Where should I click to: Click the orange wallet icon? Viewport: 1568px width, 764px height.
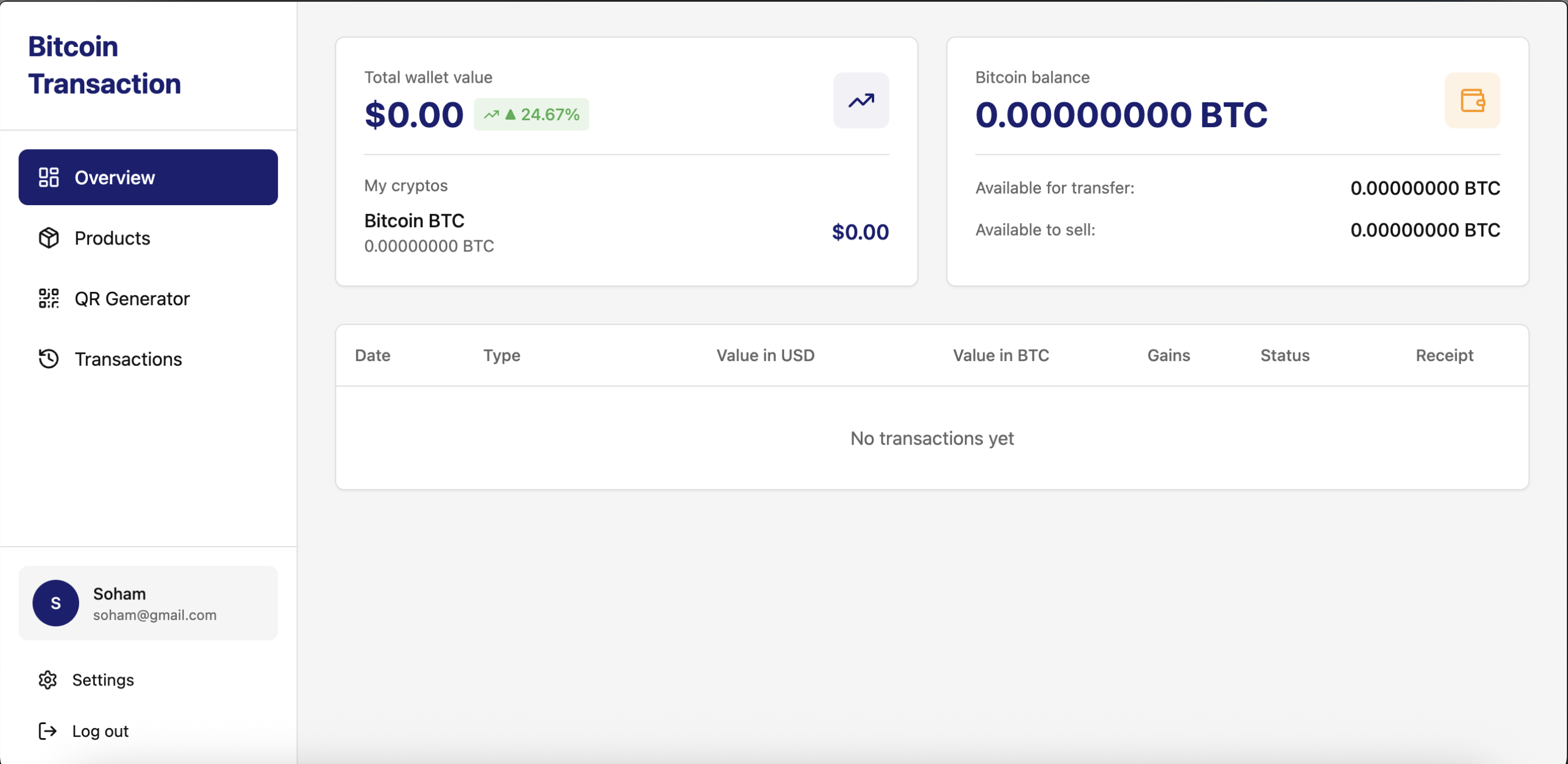click(x=1472, y=101)
